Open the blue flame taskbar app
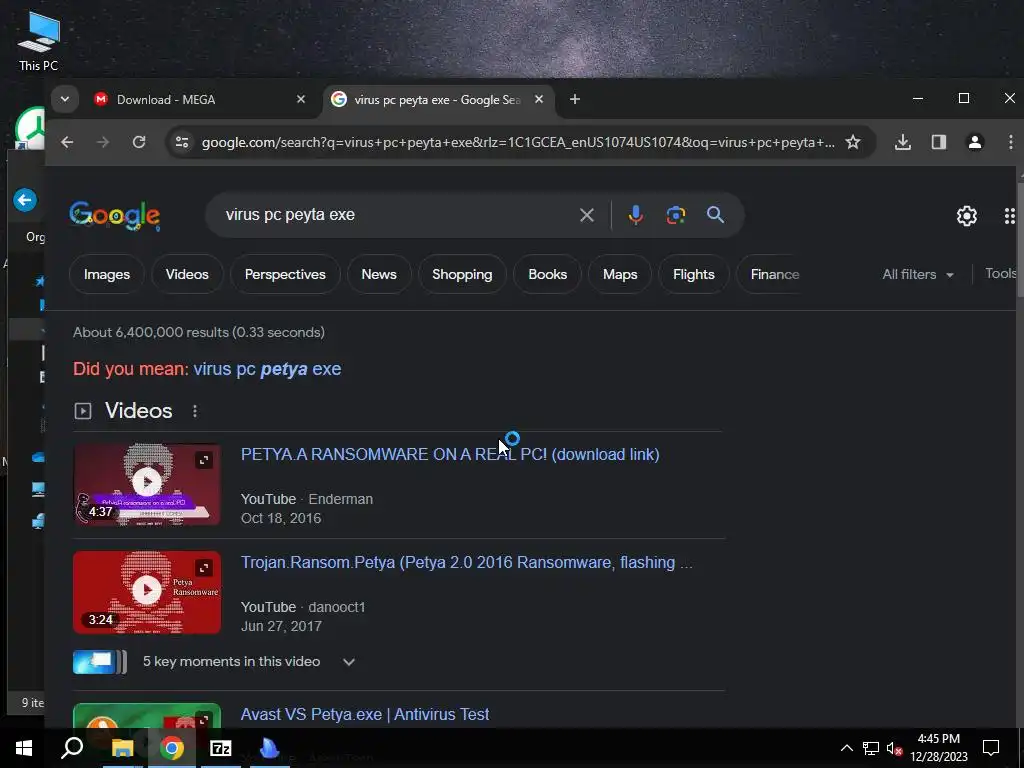The width and height of the screenshot is (1024, 768). tap(270, 748)
